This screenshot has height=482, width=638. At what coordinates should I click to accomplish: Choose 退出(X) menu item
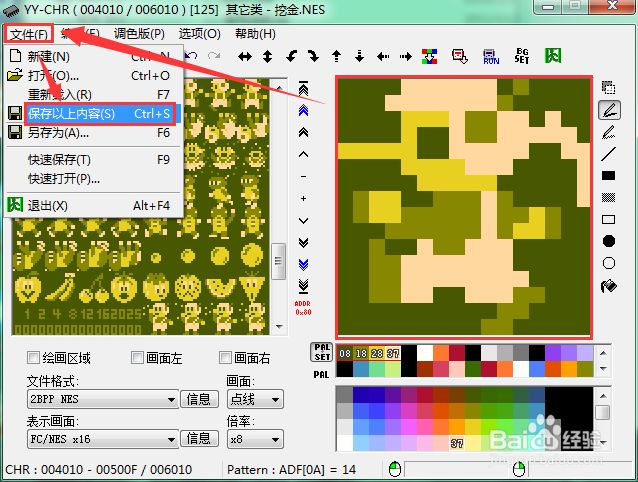(x=93, y=205)
